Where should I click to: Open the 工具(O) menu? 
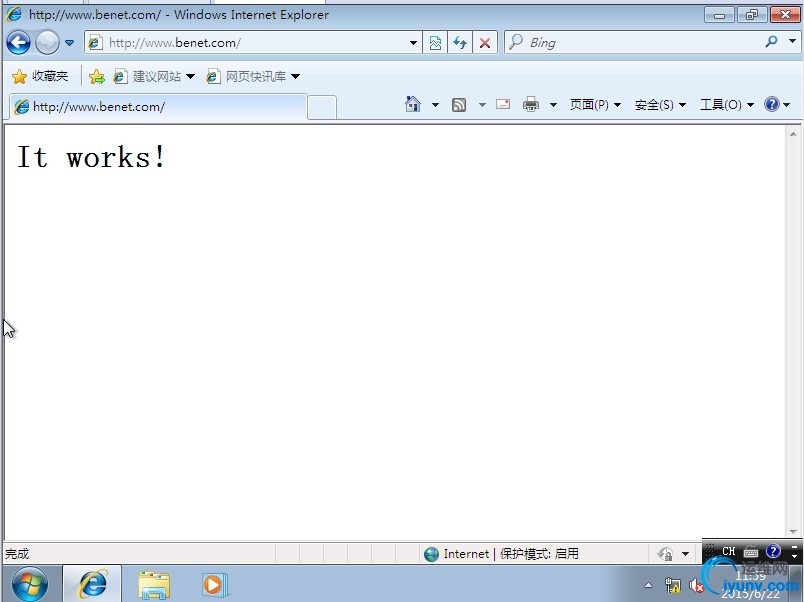(726, 105)
